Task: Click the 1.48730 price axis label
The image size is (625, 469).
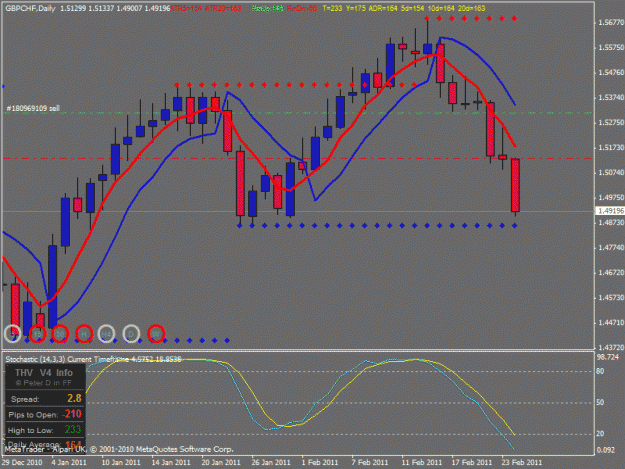Action: tap(611, 223)
